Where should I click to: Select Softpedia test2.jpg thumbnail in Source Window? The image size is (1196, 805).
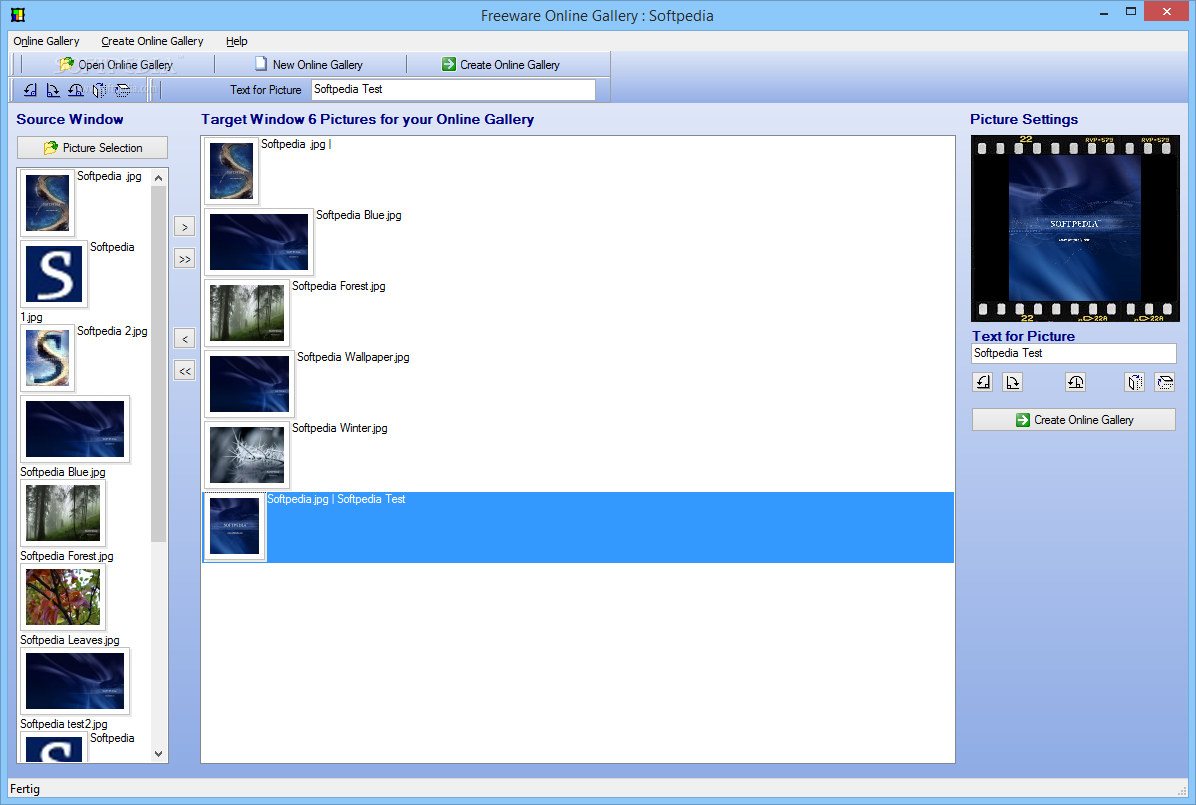pos(75,681)
